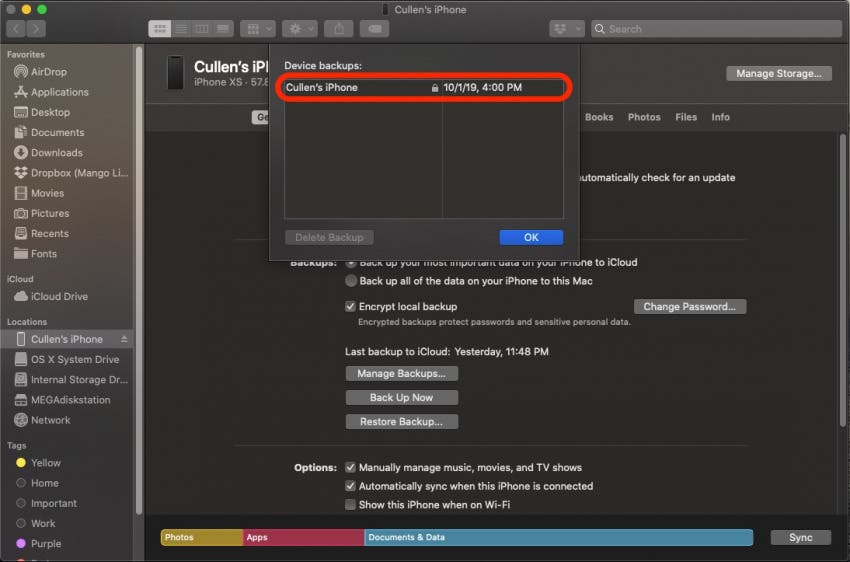Switch to the Files tab
This screenshot has width=850, height=562.
point(686,117)
